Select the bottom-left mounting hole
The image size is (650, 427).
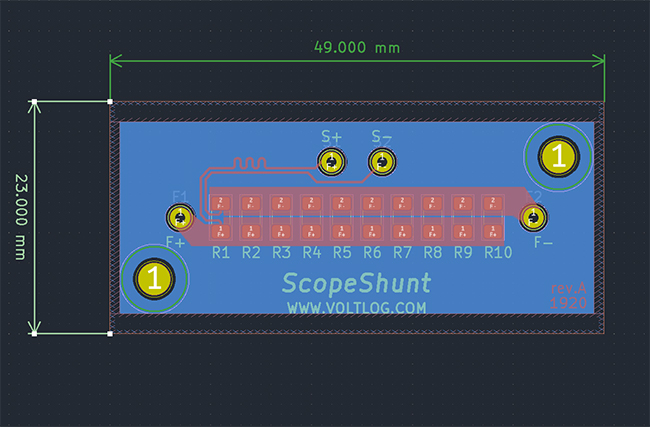click(x=154, y=278)
